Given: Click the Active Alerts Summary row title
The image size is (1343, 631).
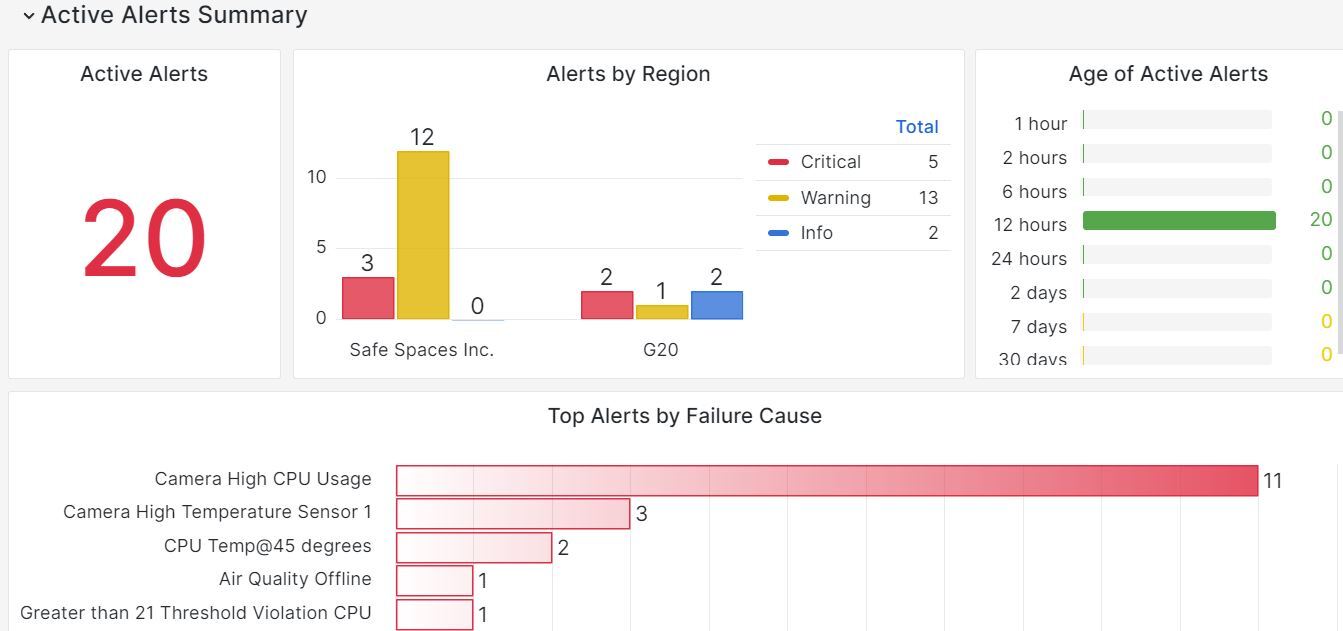Looking at the screenshot, I should [x=174, y=16].
